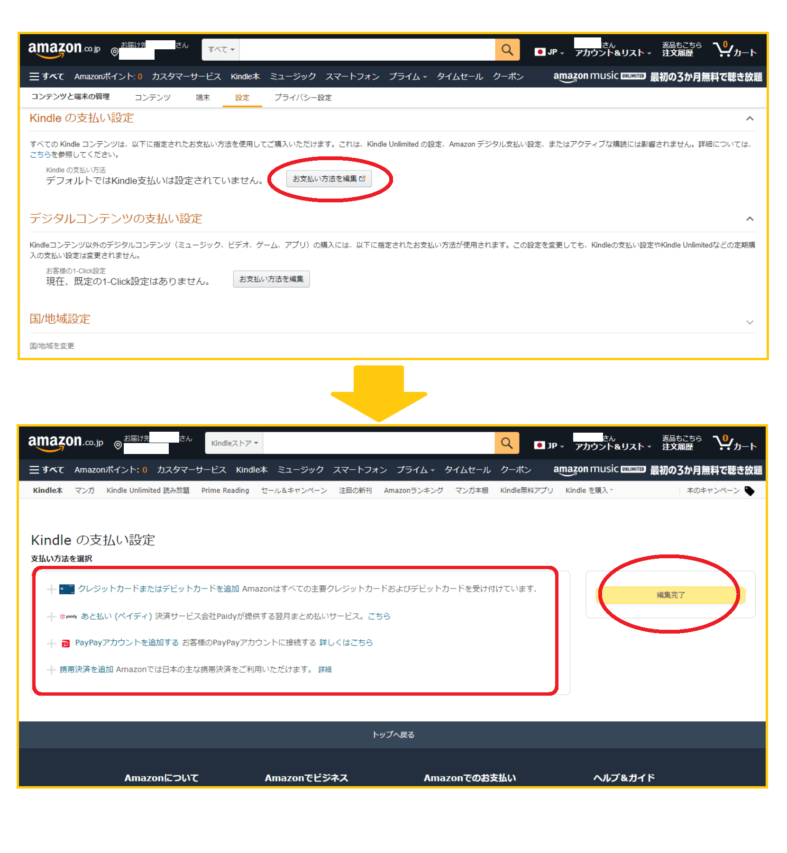Click delivery location pin in lower header
Image resolution: width=787 pixels, height=853 pixels.
(x=117, y=445)
